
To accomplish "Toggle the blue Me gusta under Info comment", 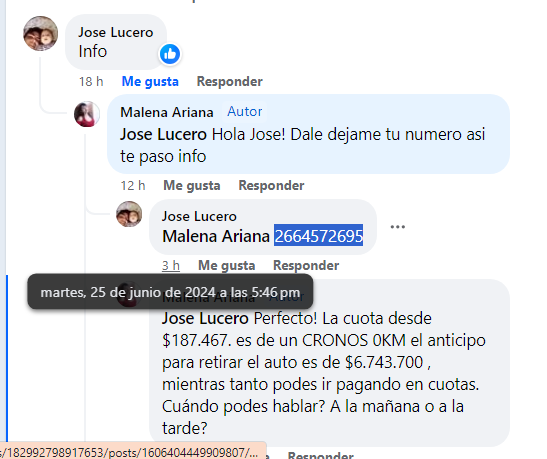I will click(x=150, y=81).
